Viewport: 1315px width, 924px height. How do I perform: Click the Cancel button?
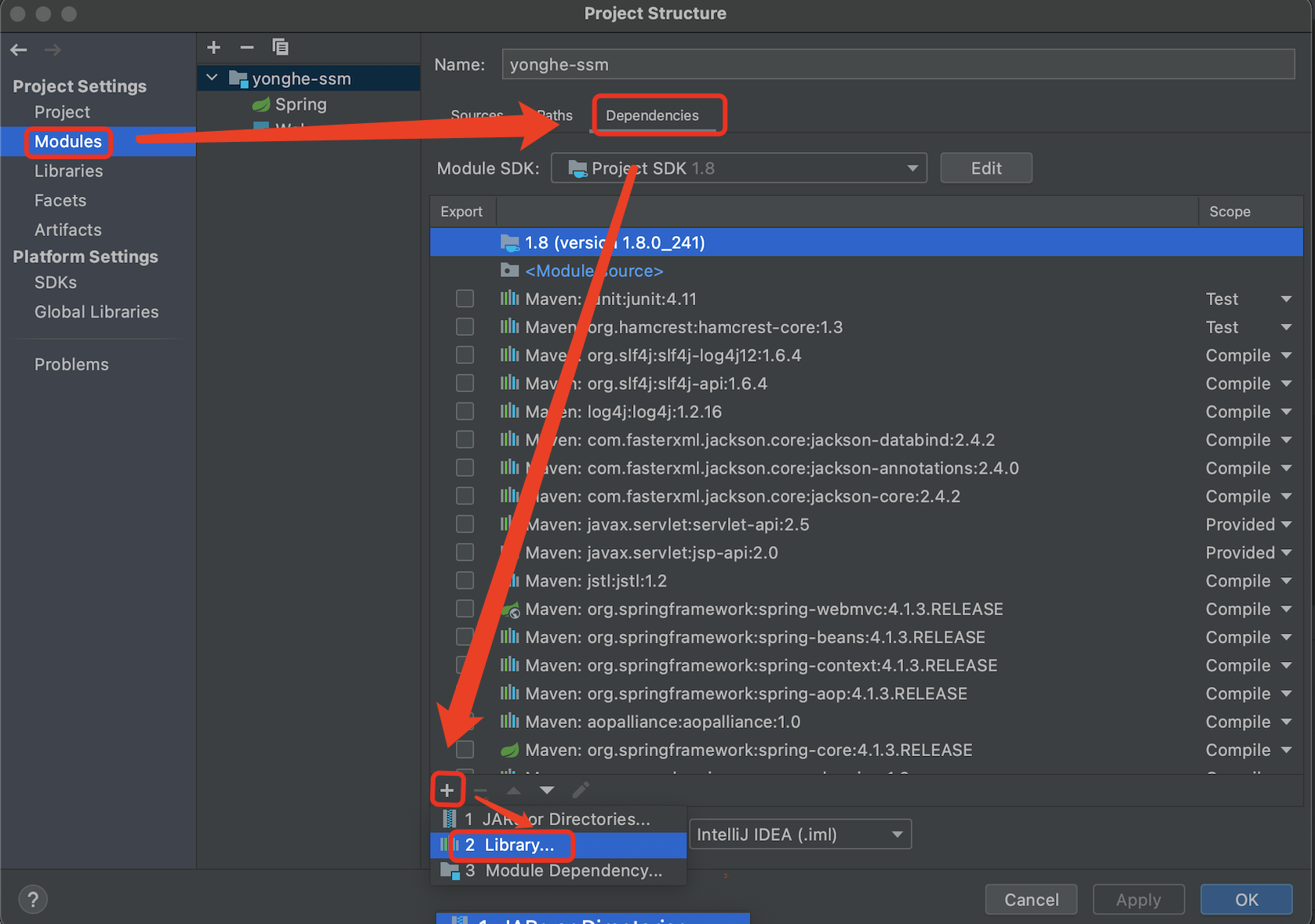coord(1032,900)
